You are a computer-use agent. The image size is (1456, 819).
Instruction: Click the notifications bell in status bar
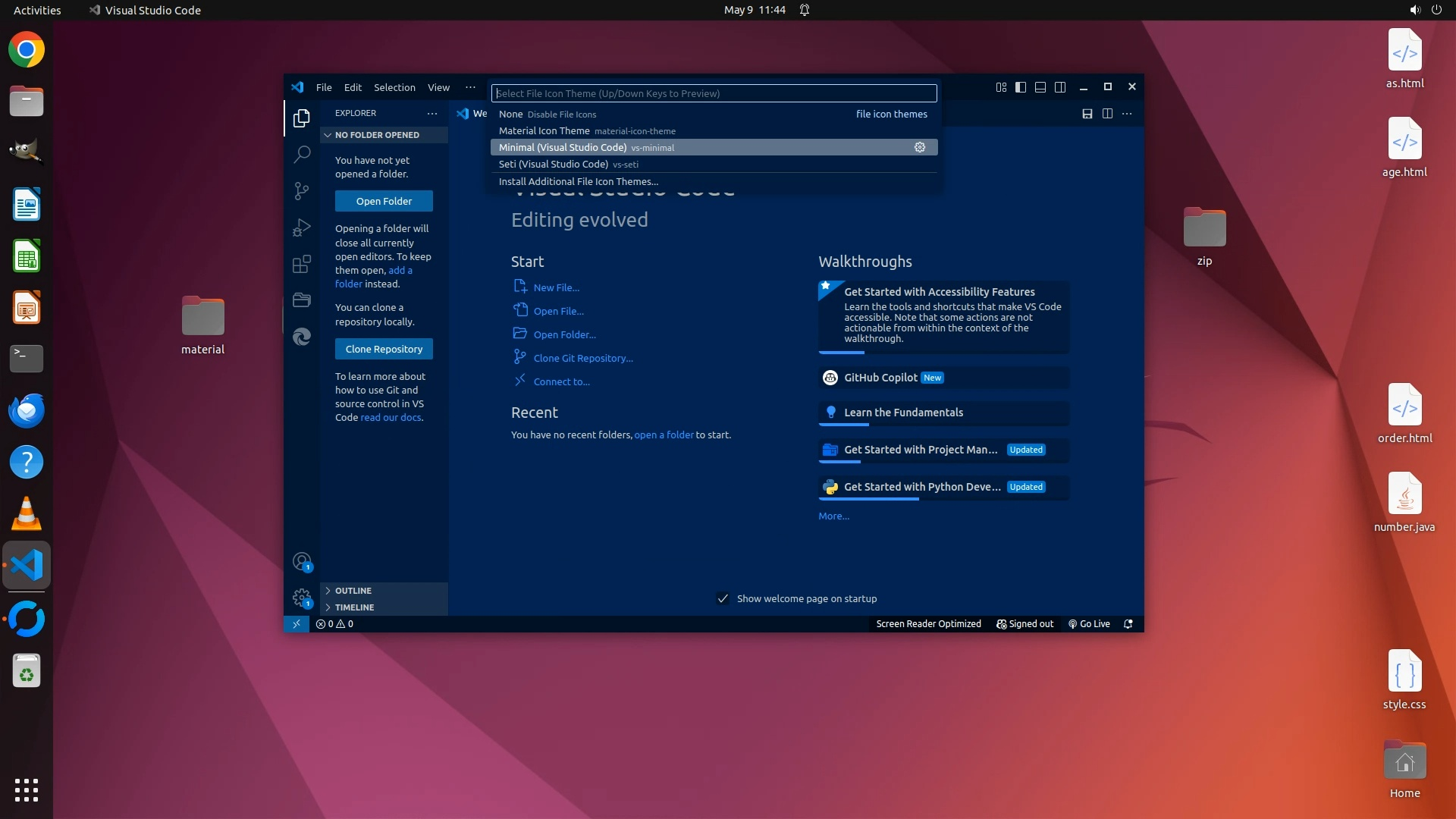pyautogui.click(x=1128, y=624)
